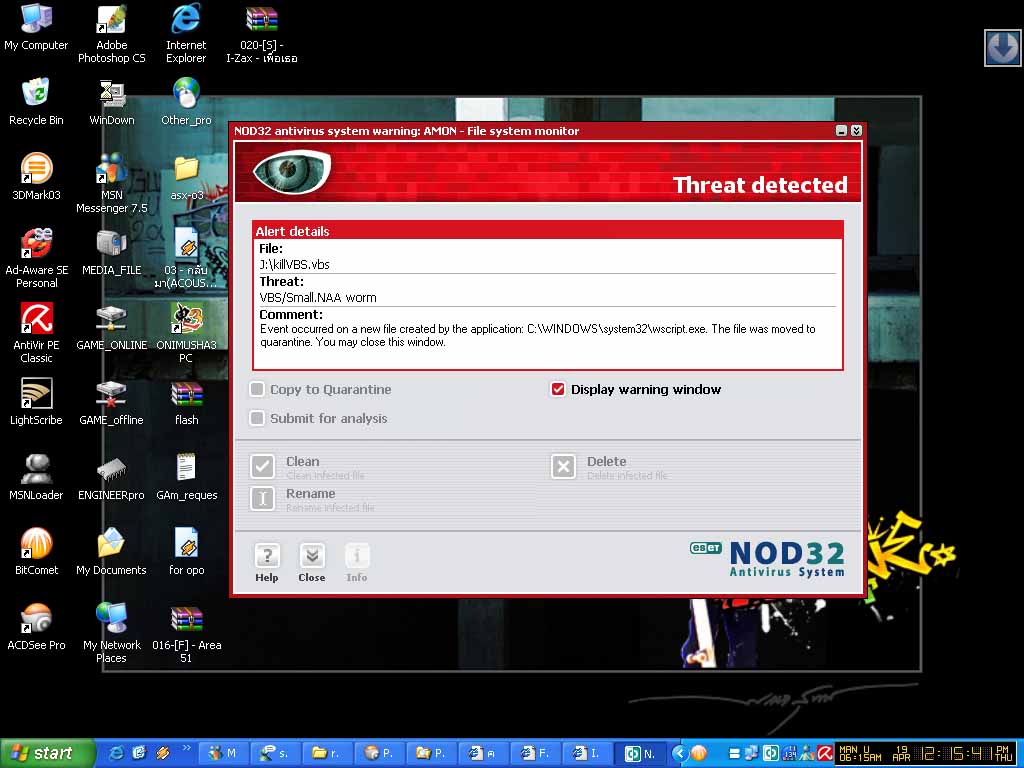Open the My Computer desktop icon
Viewport: 1024px width, 768px height.
pos(36,27)
